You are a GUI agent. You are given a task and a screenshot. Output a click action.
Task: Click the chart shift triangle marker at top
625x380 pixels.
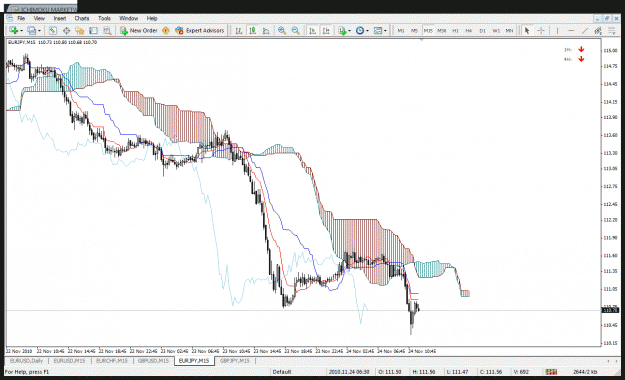point(421,40)
